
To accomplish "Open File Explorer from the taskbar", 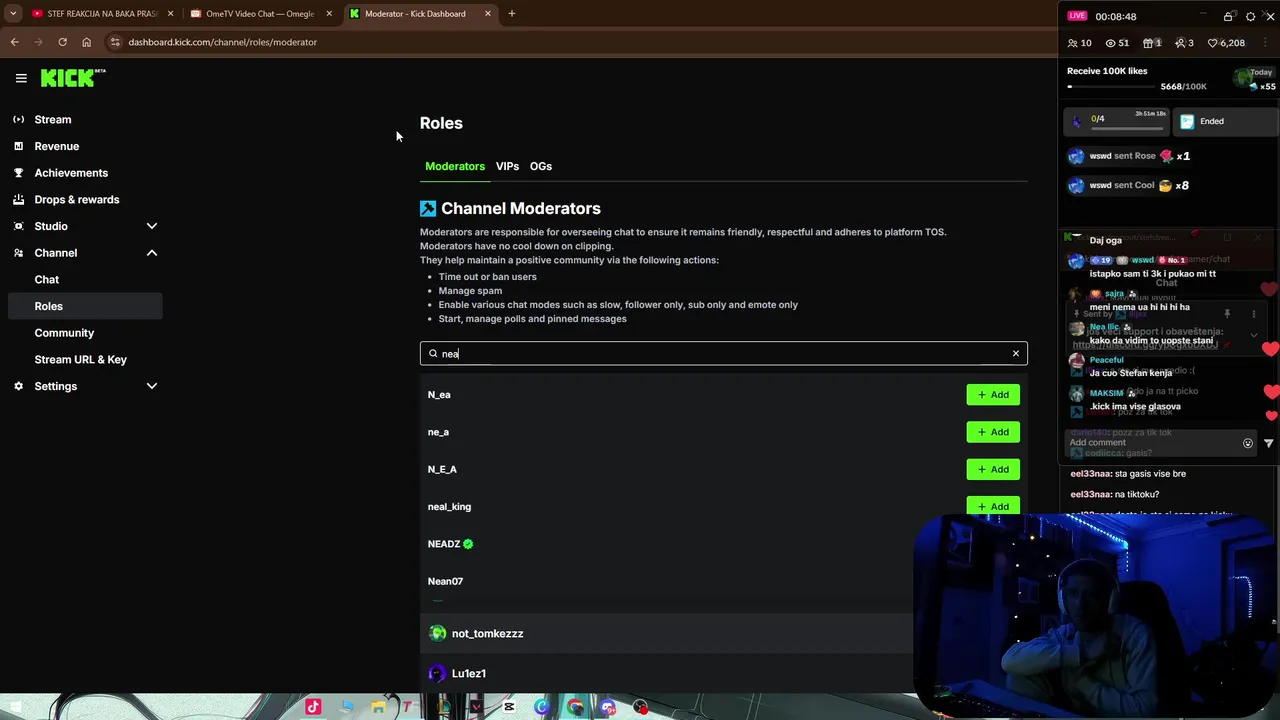I will pos(378,707).
